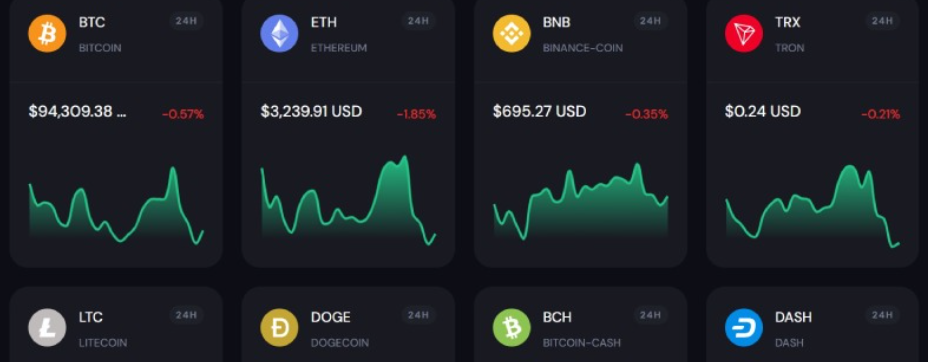
Task: Click the yellow Binance Coin icon
Action: pos(511,33)
